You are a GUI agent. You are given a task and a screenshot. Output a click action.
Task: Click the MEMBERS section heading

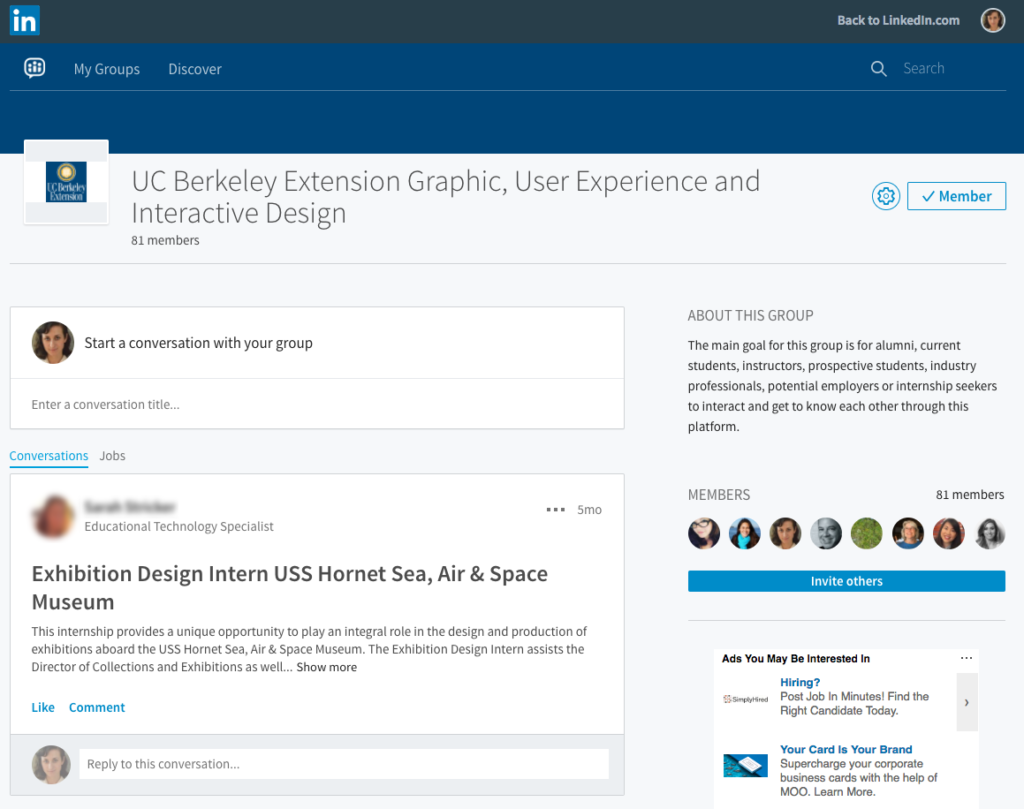(x=718, y=495)
